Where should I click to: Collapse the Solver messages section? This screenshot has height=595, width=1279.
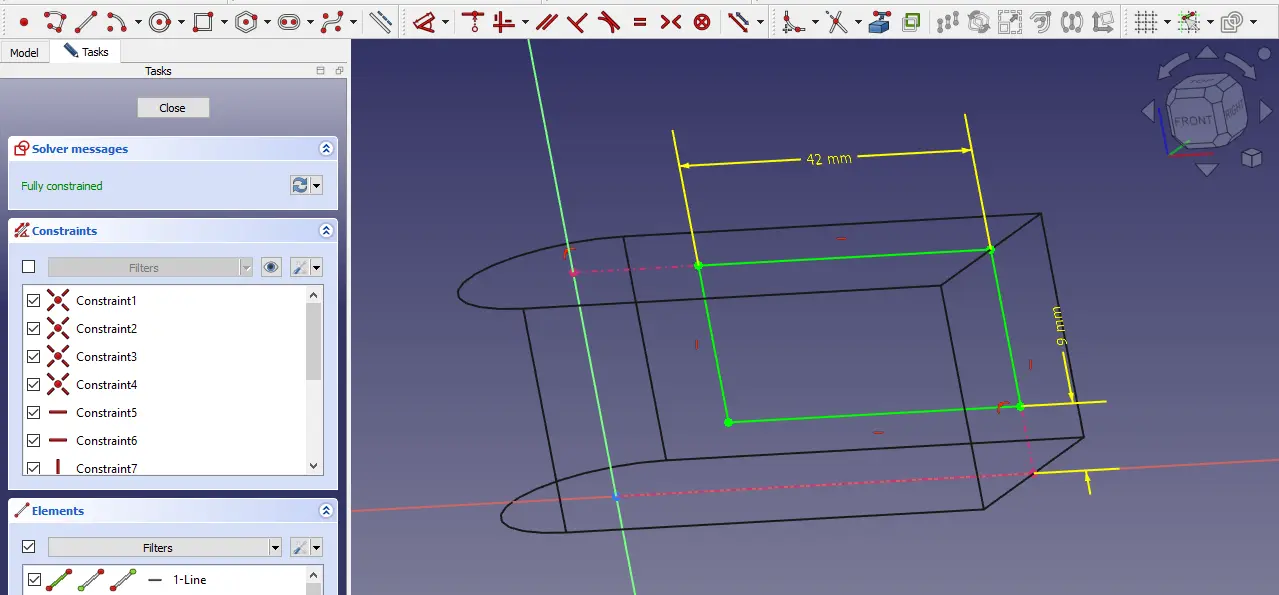(x=326, y=149)
